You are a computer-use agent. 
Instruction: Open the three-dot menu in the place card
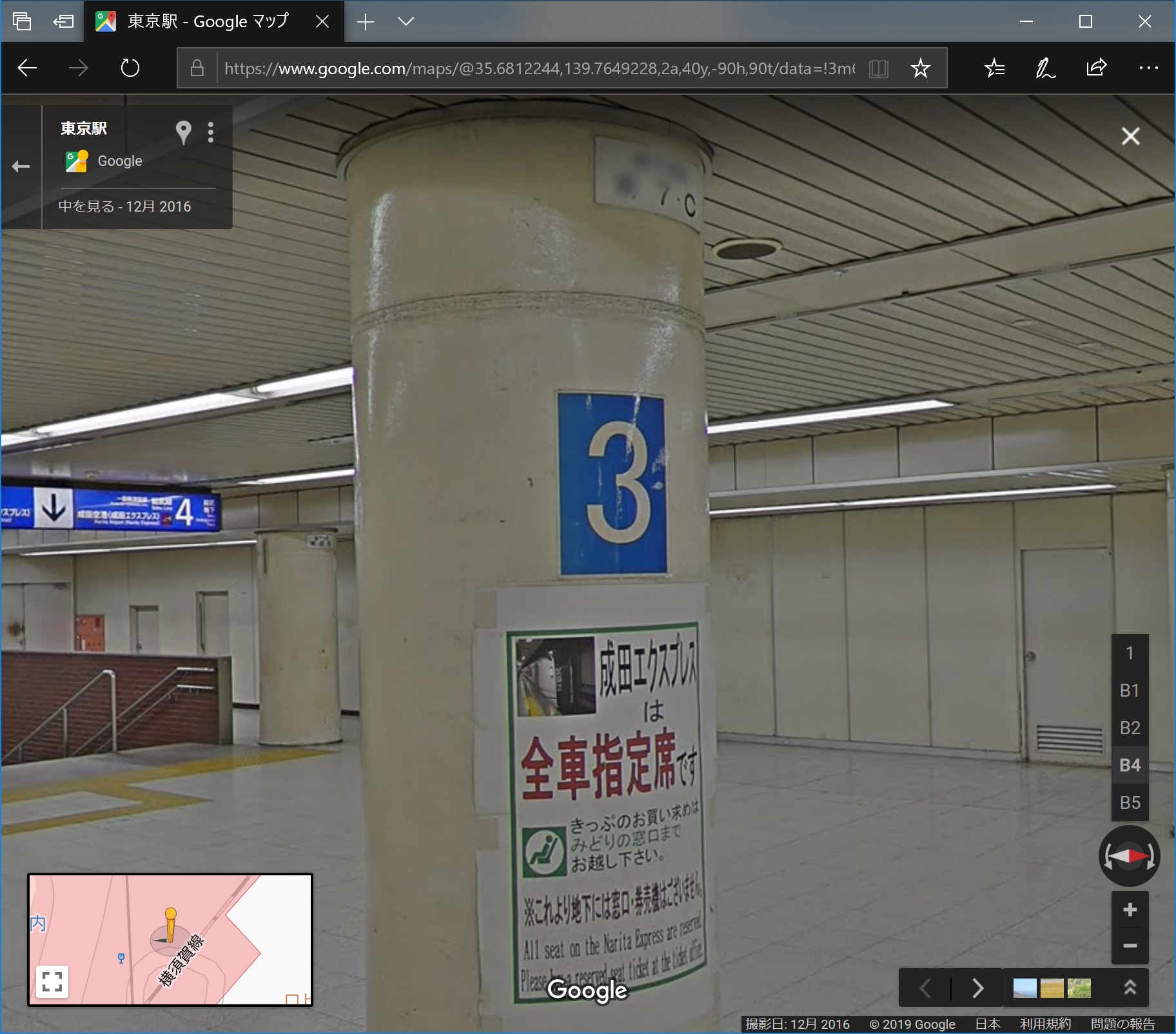click(x=211, y=133)
